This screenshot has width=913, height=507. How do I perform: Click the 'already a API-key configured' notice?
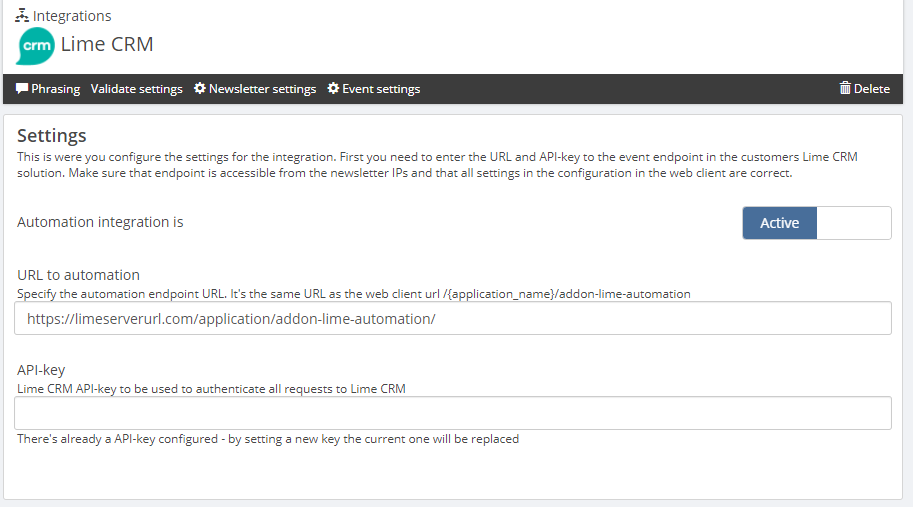pos(268,439)
